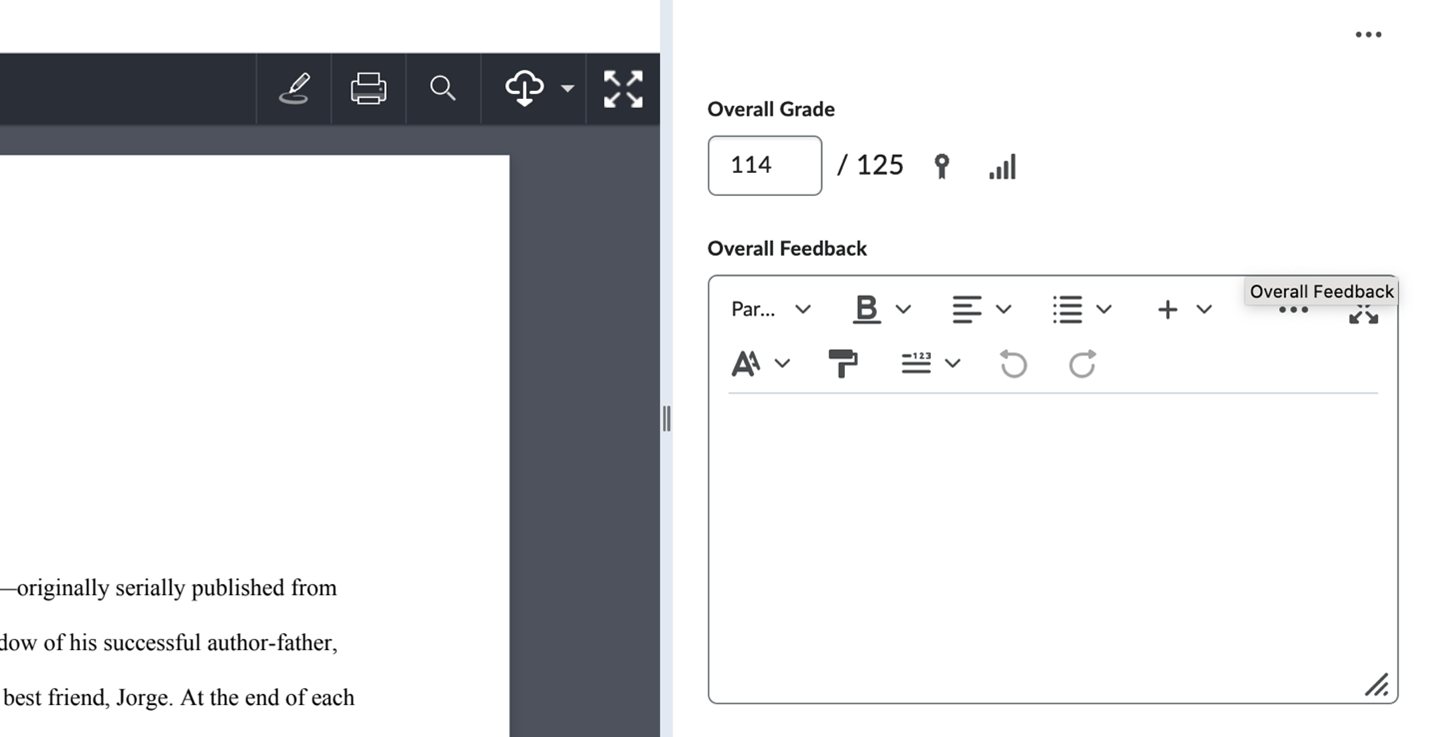The height and width of the screenshot is (737, 1430).
Task: Undo the last feedback edit
Action: [x=1012, y=364]
